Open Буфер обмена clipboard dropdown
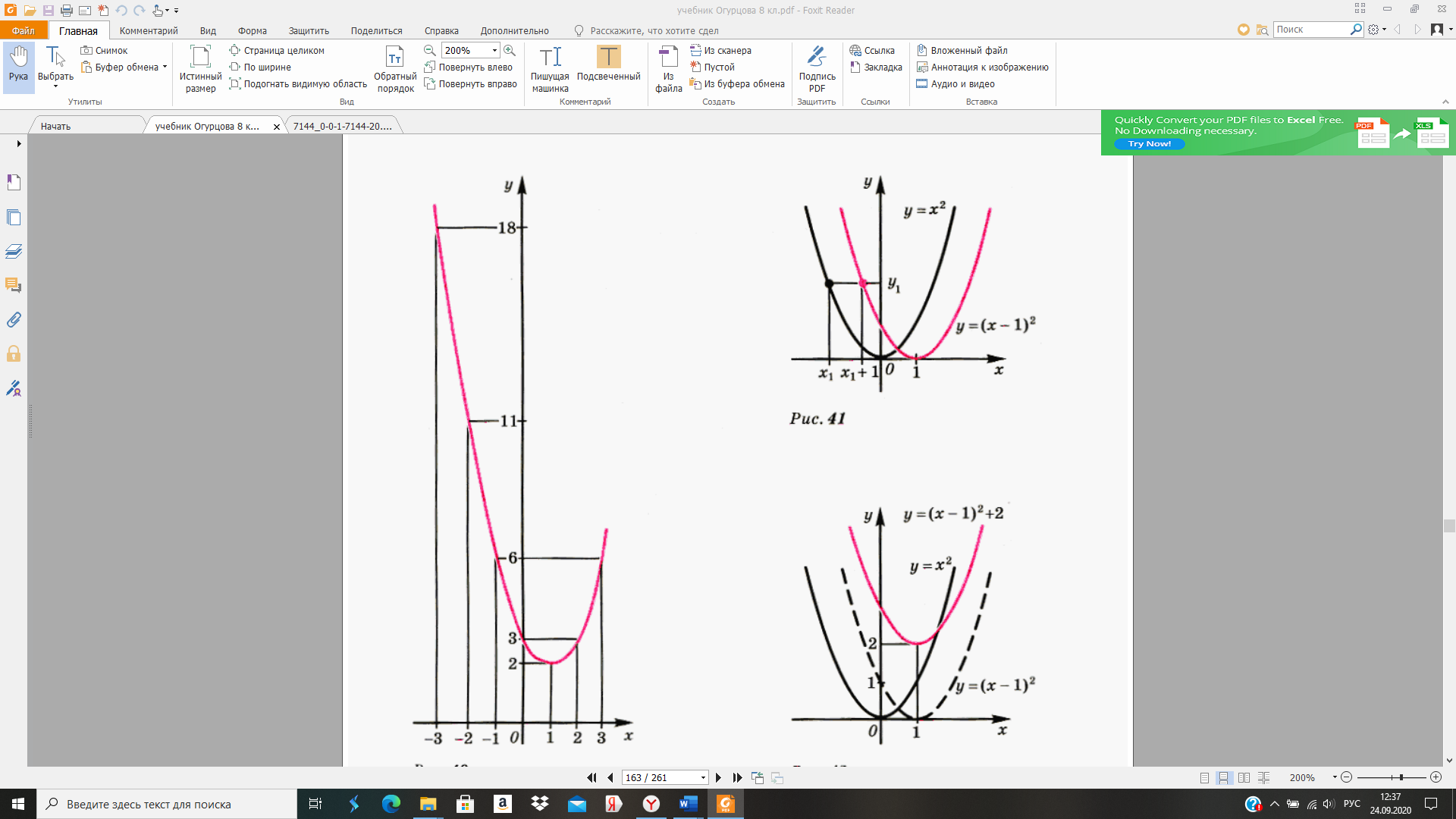Image resolution: width=1456 pixels, height=819 pixels. [x=124, y=67]
